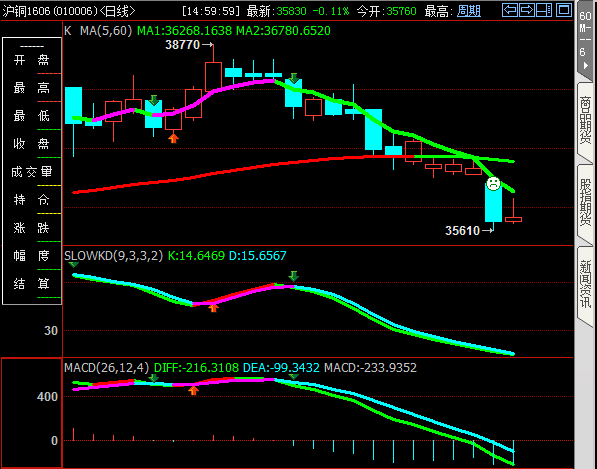597x469 pixels.
Task: Toggle the split-panel layout icon
Action: [x=544, y=10]
